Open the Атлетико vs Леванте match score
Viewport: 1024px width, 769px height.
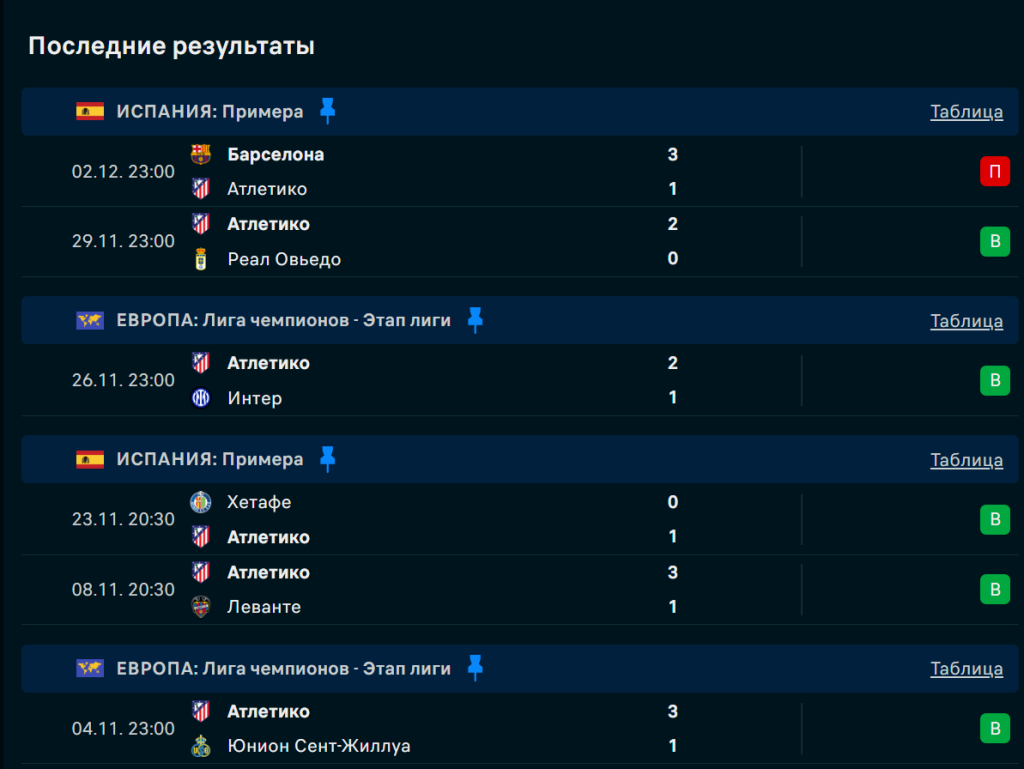[x=673, y=589]
